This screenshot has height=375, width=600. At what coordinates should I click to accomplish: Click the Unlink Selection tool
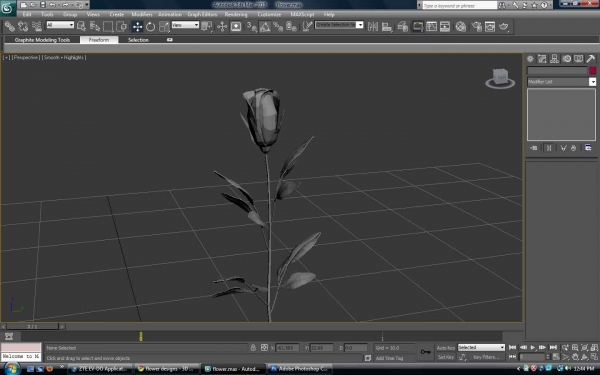[x=23, y=26]
